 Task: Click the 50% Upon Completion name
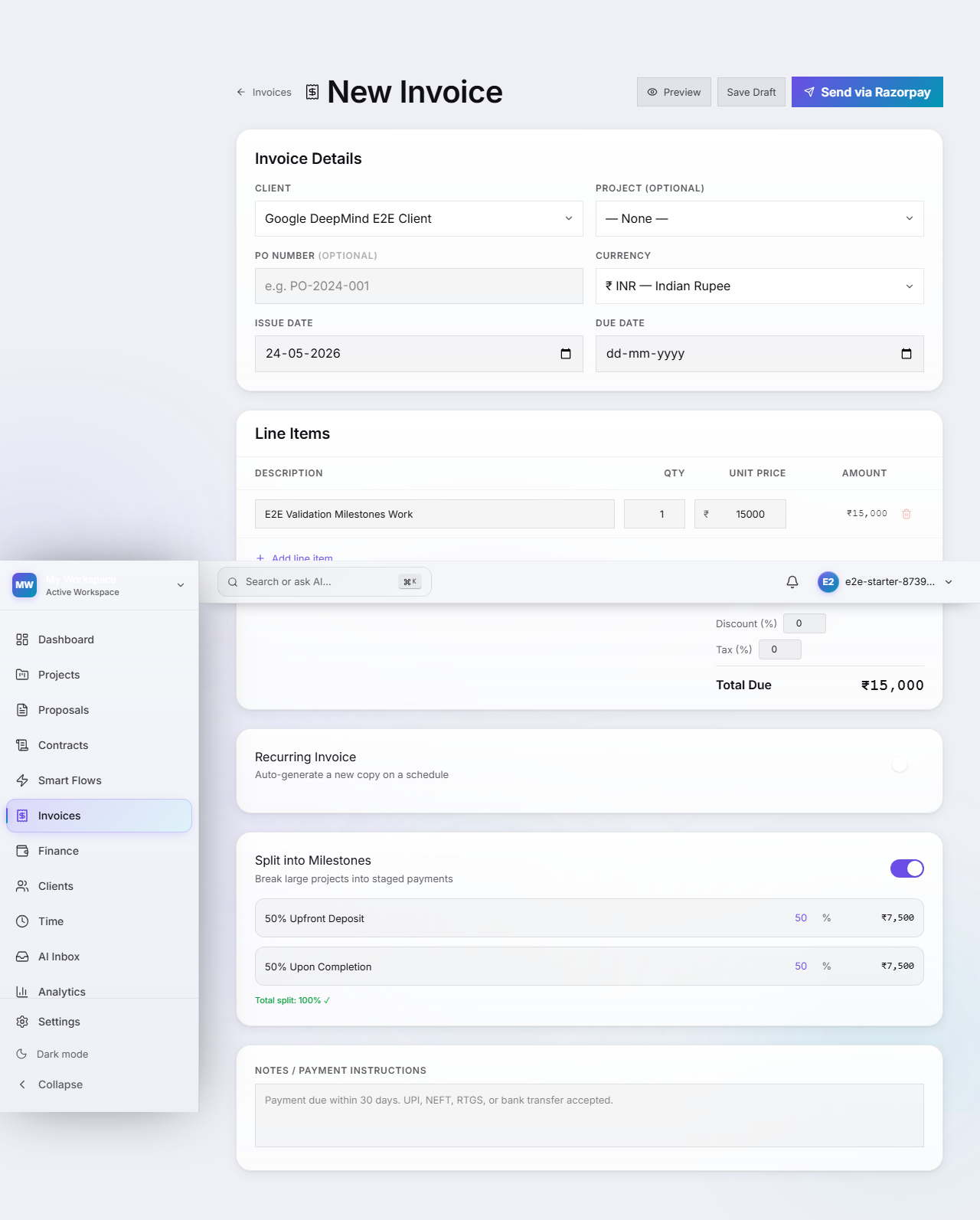318,967
